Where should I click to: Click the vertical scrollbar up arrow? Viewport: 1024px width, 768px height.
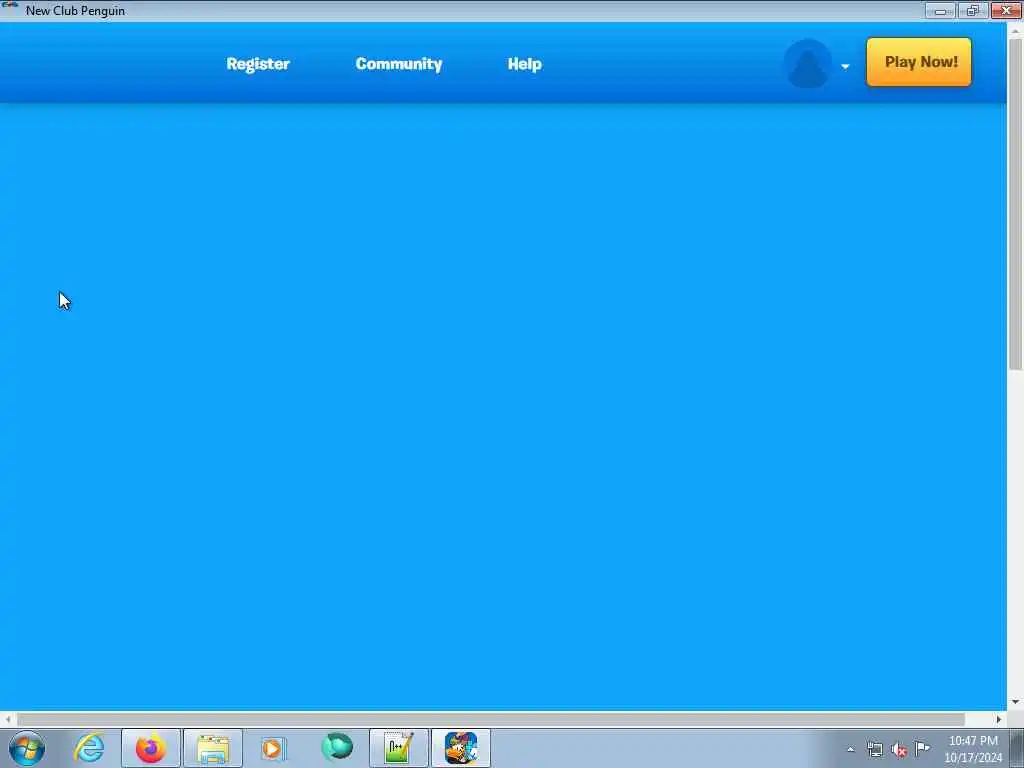tap(1016, 30)
